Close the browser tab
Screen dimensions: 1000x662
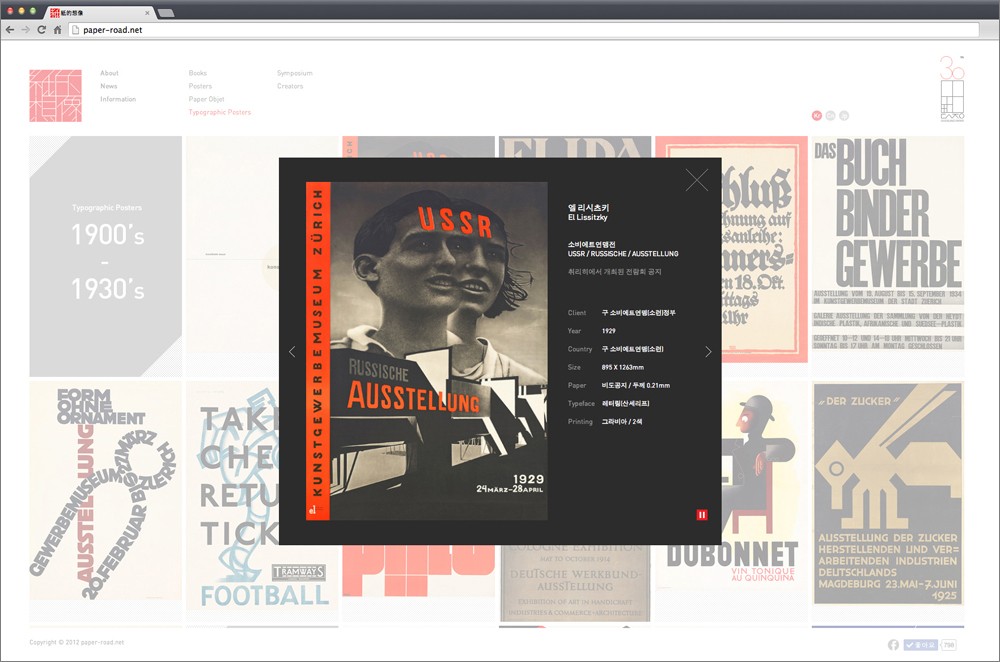pyautogui.click(x=147, y=13)
